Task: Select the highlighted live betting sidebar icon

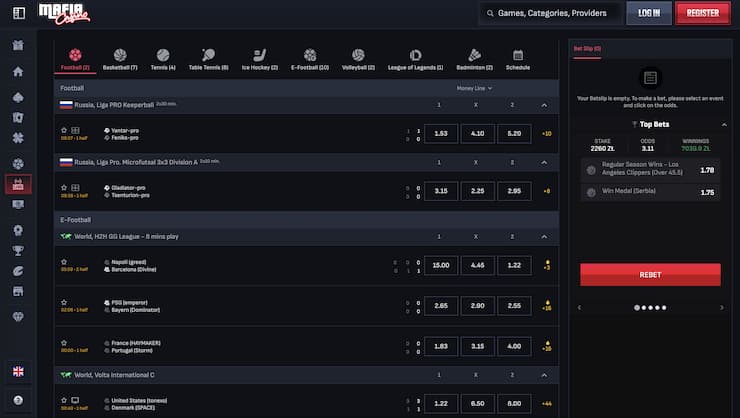Action: 18,184
